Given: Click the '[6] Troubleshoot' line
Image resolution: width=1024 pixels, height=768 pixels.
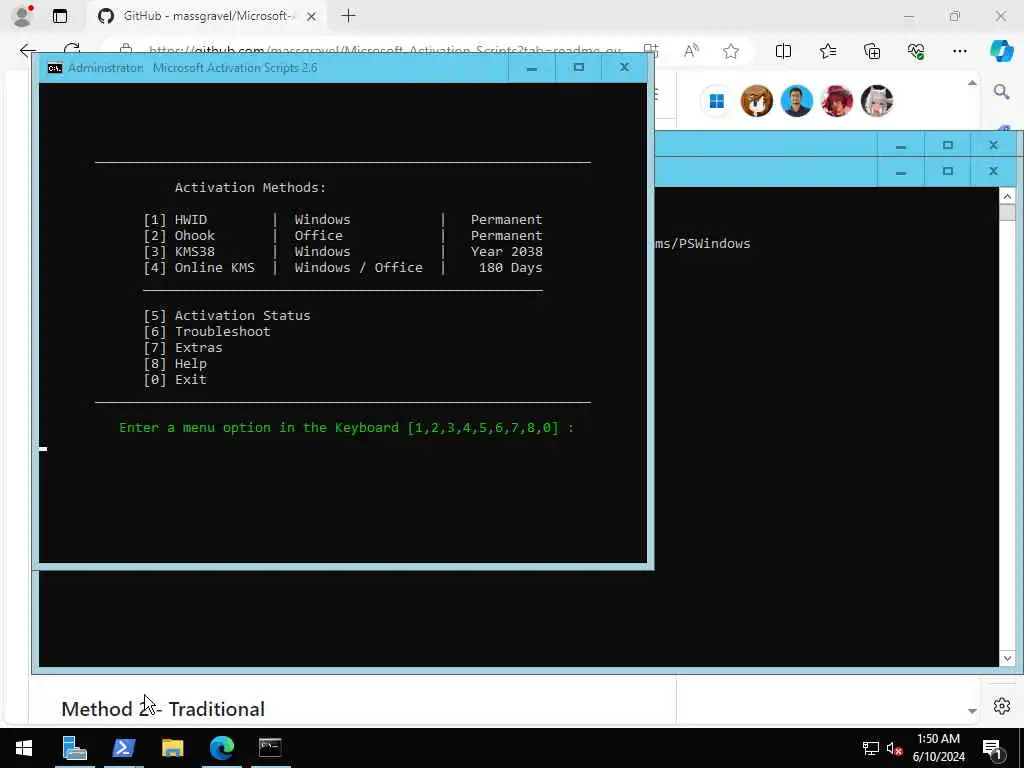Looking at the screenshot, I should tap(206, 332).
